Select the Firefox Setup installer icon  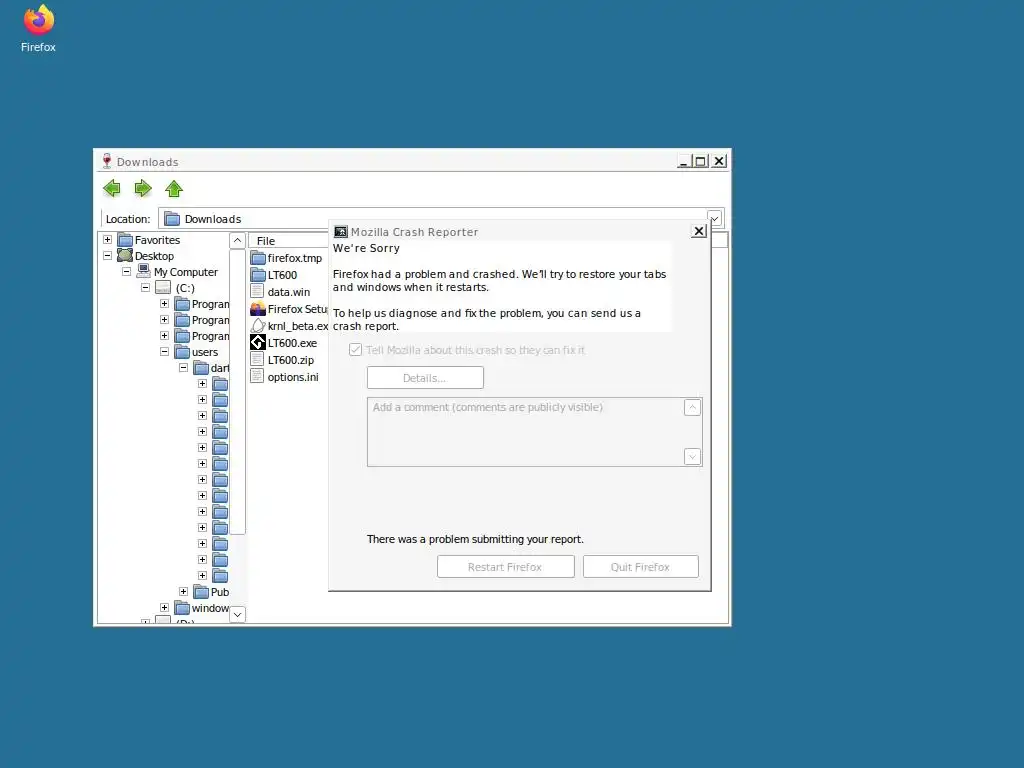click(x=258, y=309)
